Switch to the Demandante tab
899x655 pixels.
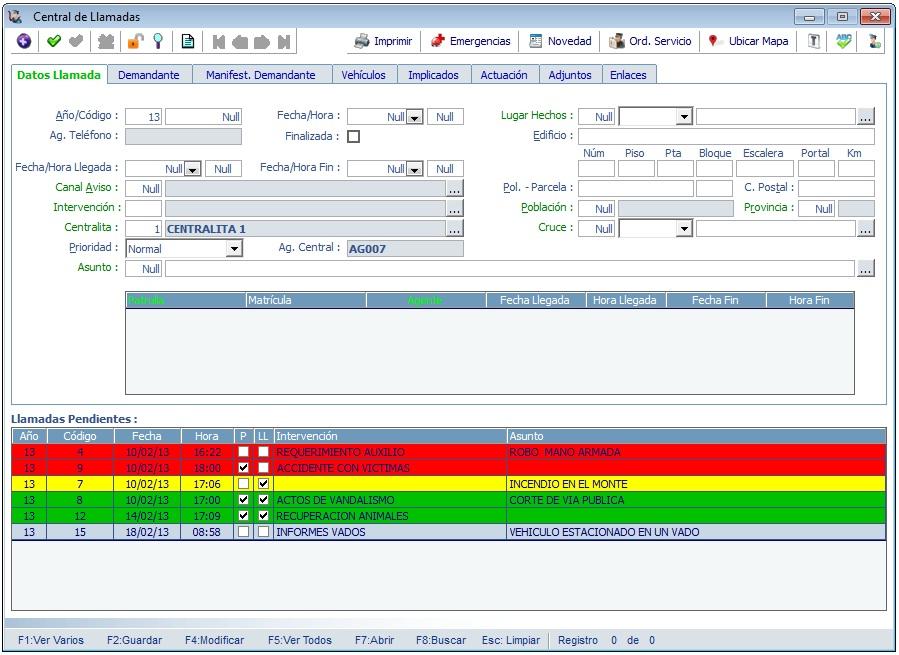coord(148,75)
